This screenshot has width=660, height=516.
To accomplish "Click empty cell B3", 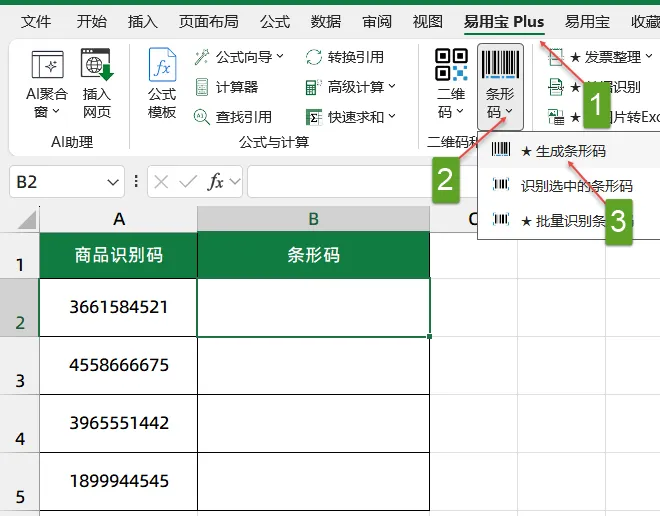I will click(314, 366).
